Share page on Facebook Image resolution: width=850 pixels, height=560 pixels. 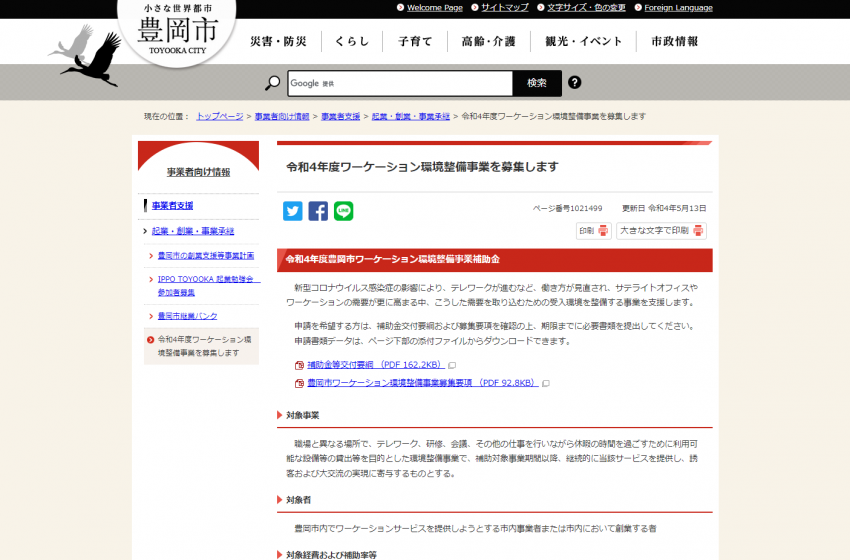tap(318, 211)
